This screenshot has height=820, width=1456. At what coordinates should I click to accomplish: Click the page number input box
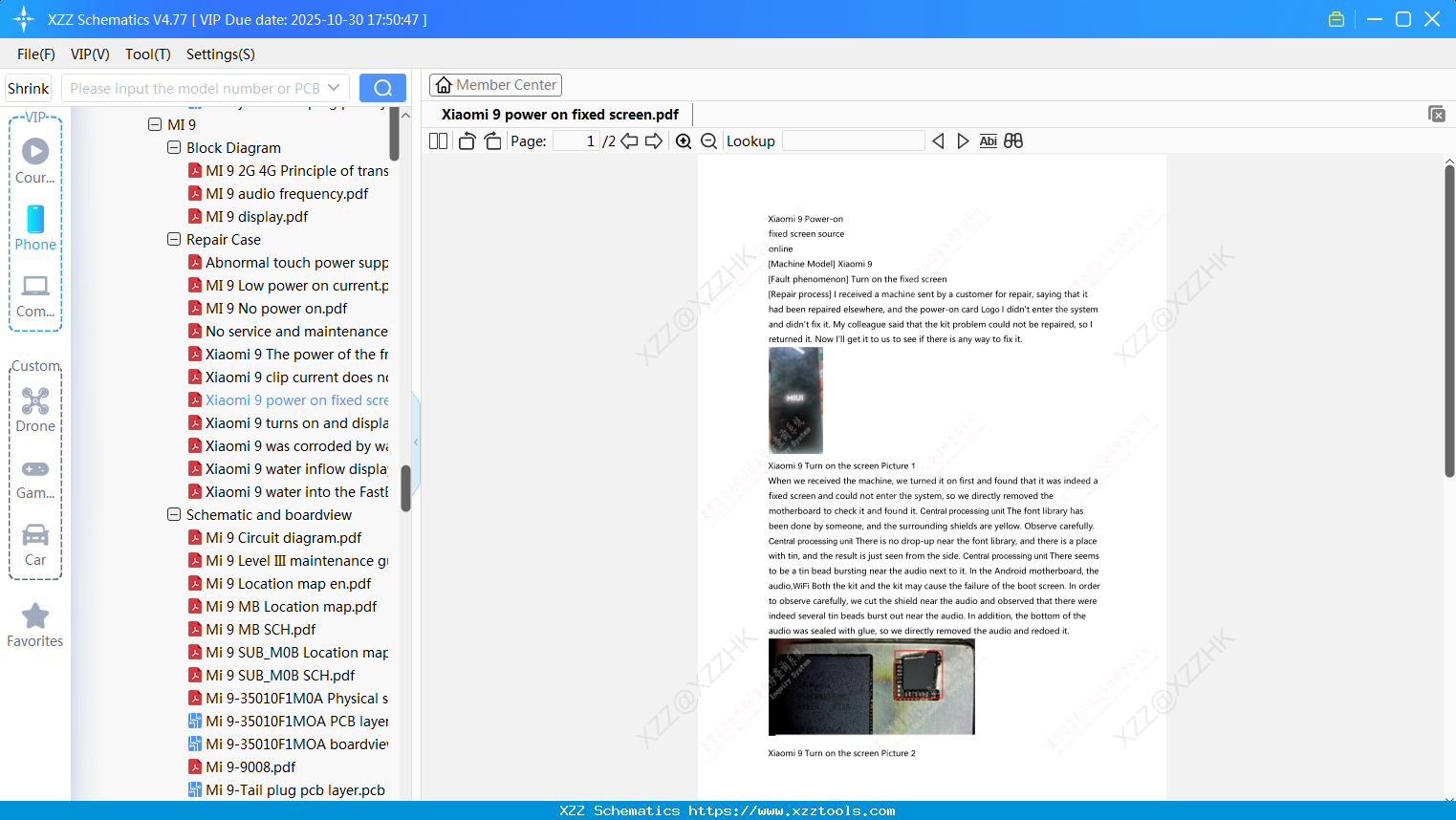coord(576,141)
